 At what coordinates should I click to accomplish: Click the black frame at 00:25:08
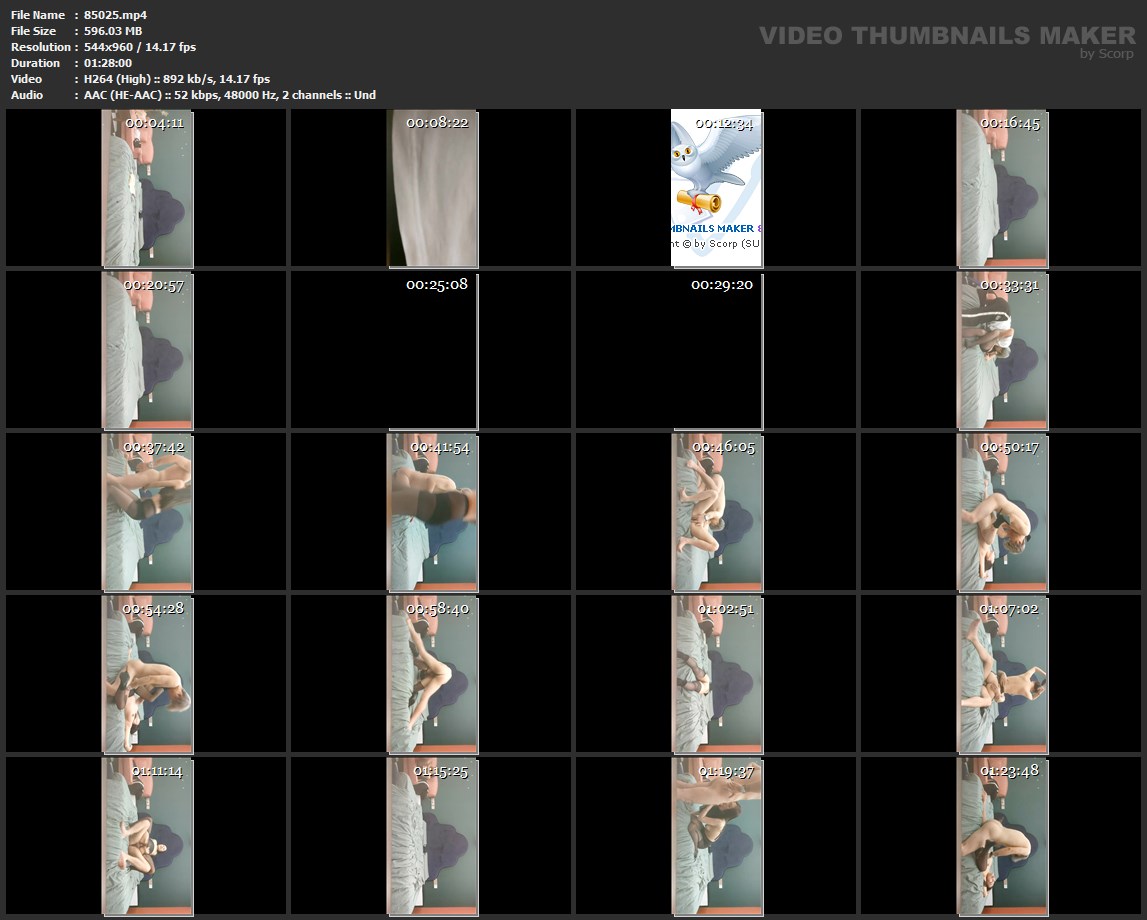432,350
